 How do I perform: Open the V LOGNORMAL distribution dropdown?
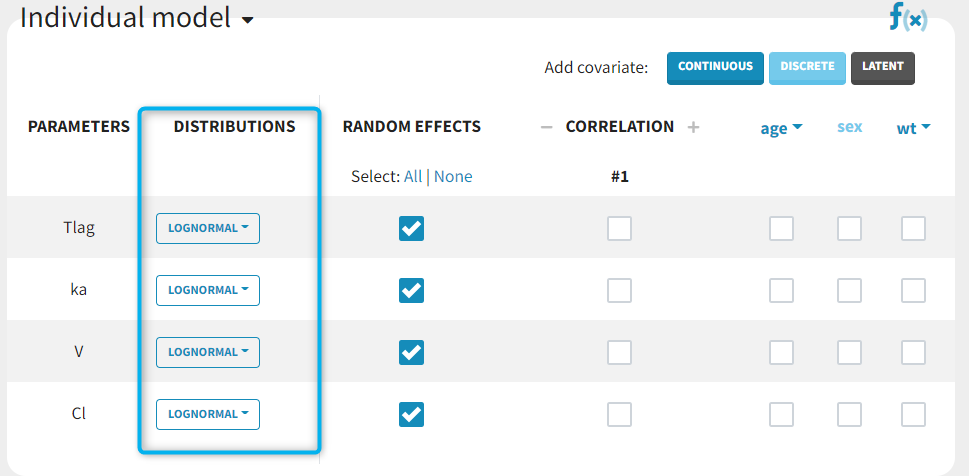pos(208,352)
